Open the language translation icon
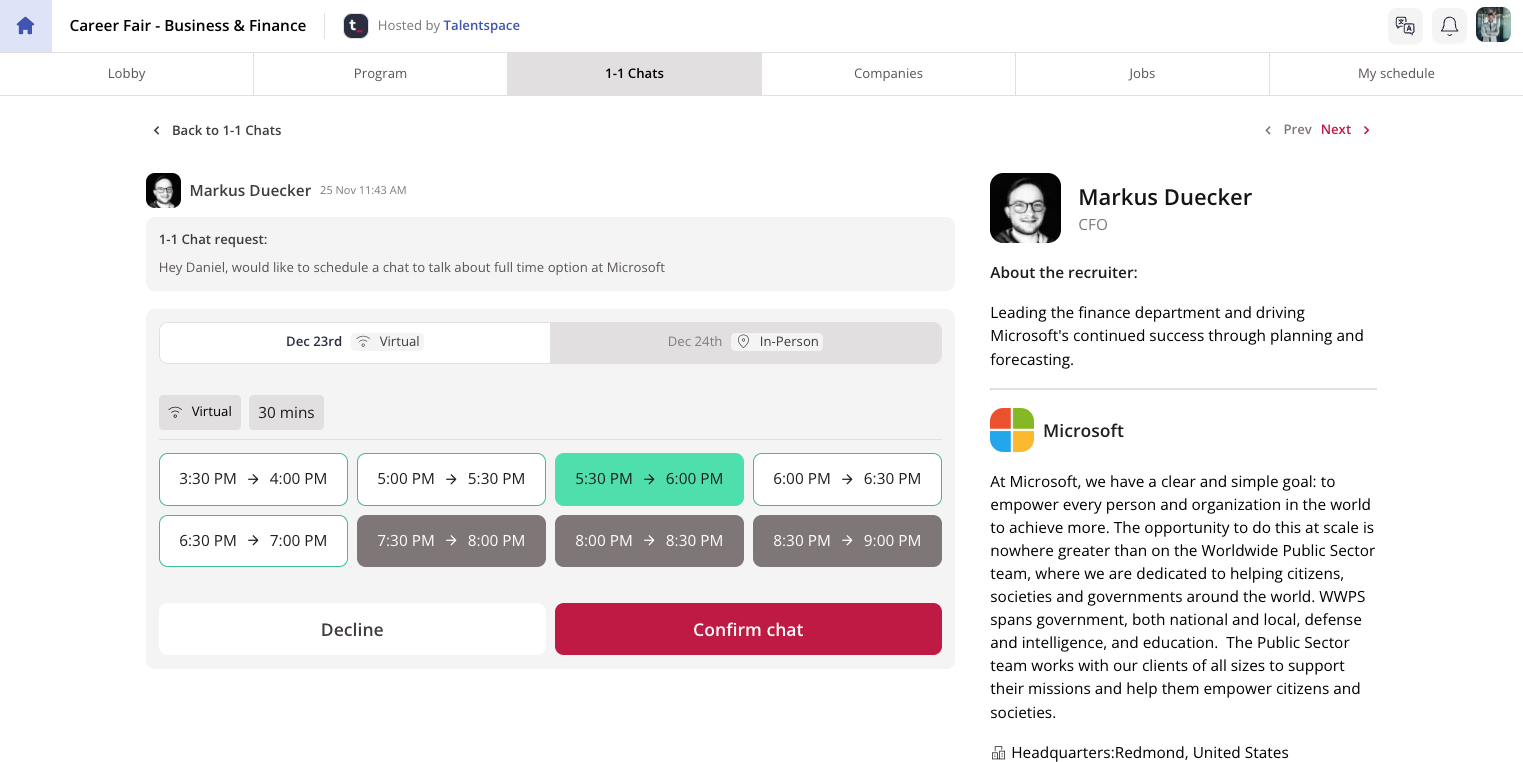Image resolution: width=1523 pixels, height=762 pixels. (x=1405, y=26)
